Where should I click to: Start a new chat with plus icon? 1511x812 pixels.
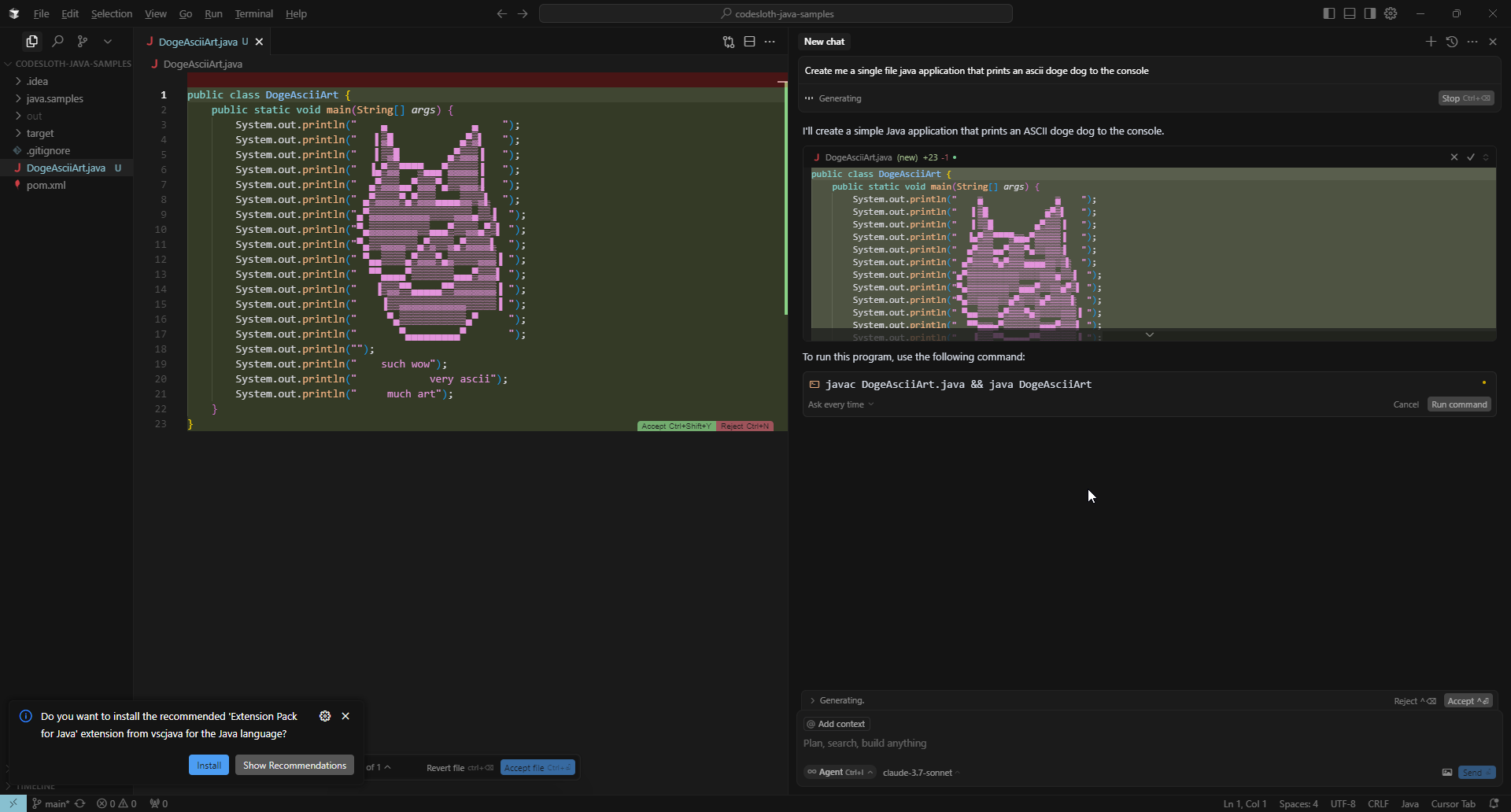coord(1431,42)
